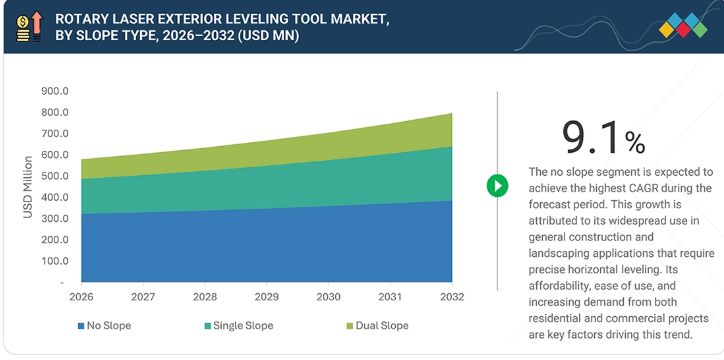The image size is (724, 360).
Task: Click the 9.1% CAGR figure
Action: point(603,138)
